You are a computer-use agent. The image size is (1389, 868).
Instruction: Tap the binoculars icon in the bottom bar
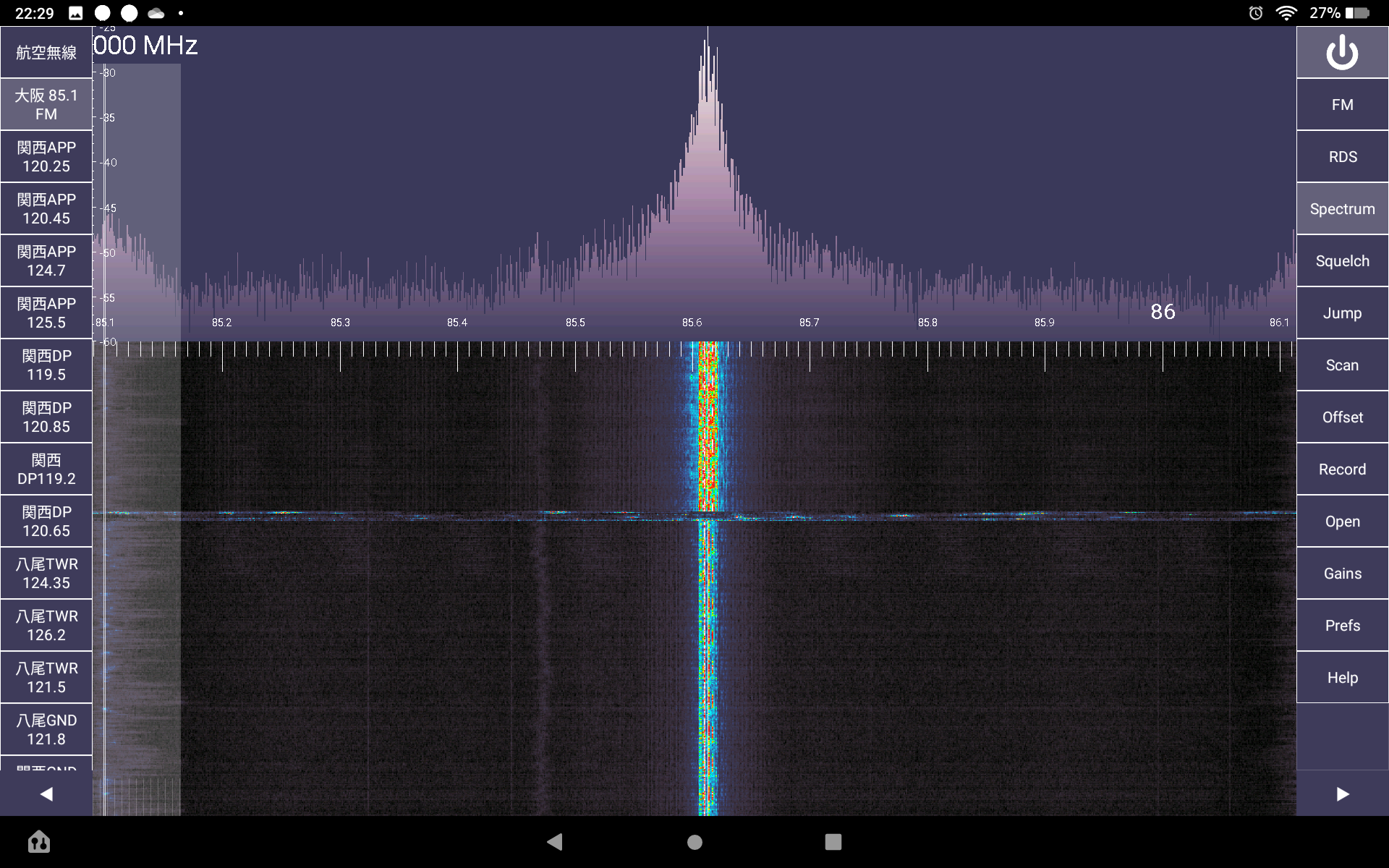point(39,842)
